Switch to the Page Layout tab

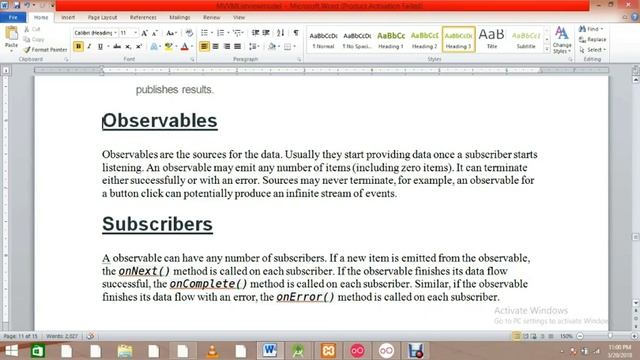click(102, 17)
